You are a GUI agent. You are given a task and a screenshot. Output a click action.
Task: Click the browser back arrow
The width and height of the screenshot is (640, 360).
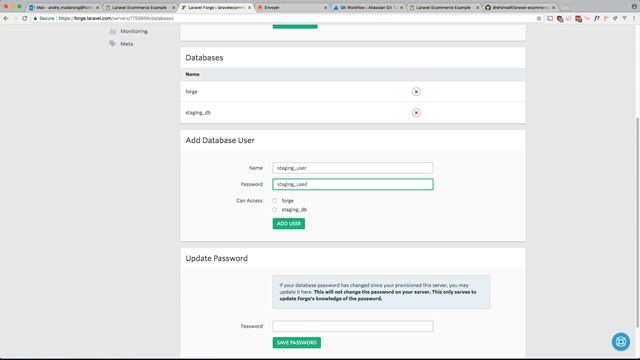(x=6, y=18)
